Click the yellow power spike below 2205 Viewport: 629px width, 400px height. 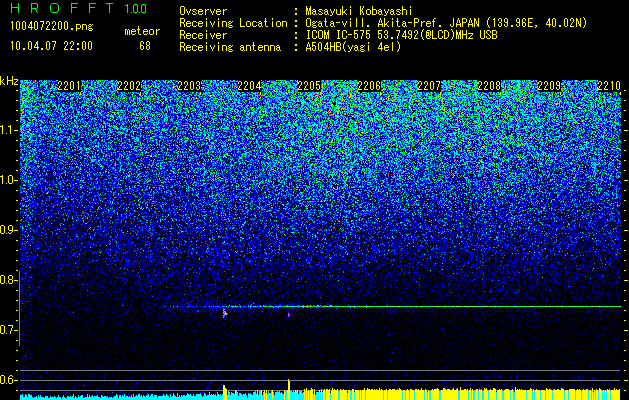[x=288, y=389]
